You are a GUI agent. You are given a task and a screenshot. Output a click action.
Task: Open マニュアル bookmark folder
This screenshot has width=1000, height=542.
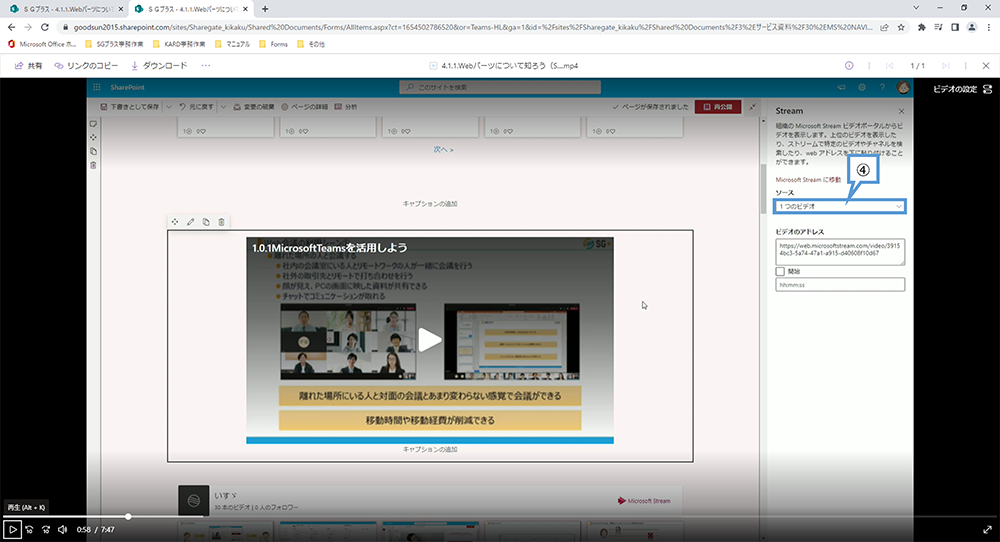[x=233, y=44]
